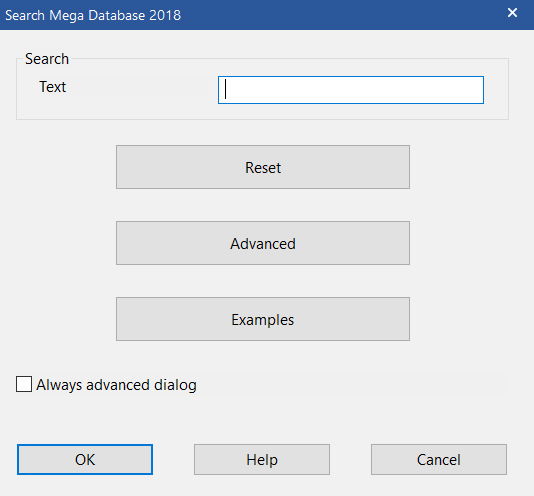This screenshot has height=496, width=534.
Task: Confirm the search with OK
Action: coord(85,459)
